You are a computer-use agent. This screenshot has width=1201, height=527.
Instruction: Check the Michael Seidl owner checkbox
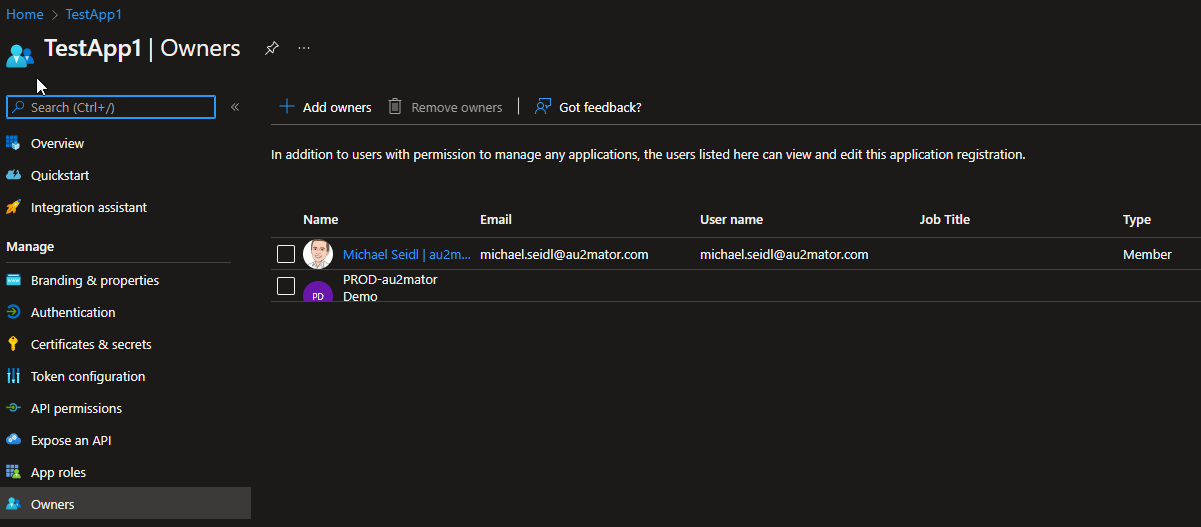(286, 254)
